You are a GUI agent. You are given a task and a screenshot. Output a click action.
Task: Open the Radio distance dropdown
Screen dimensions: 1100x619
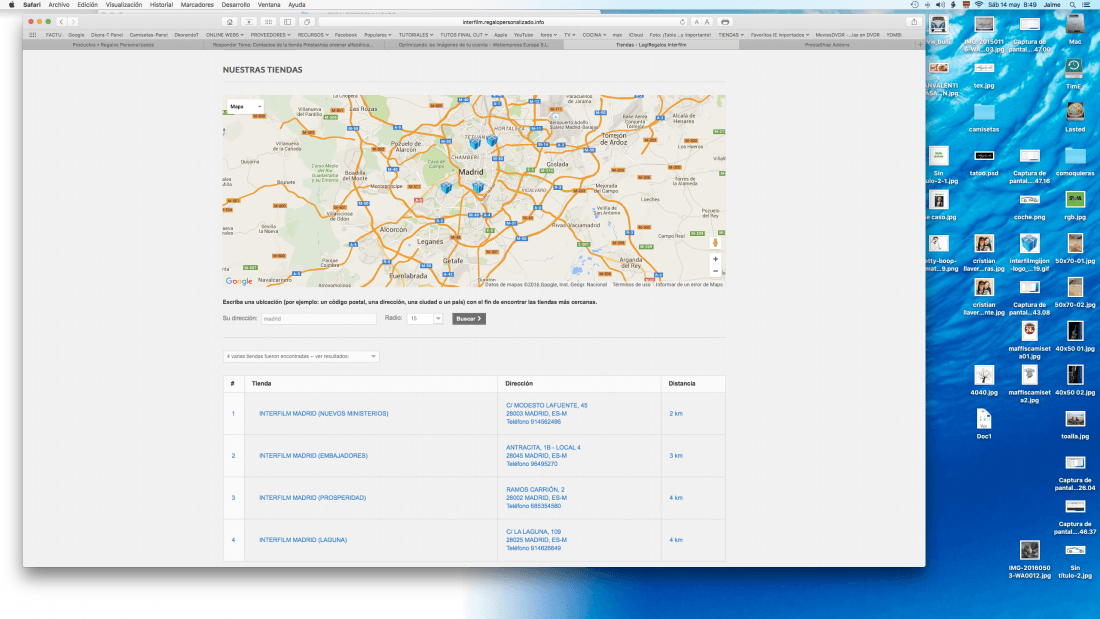pos(425,319)
